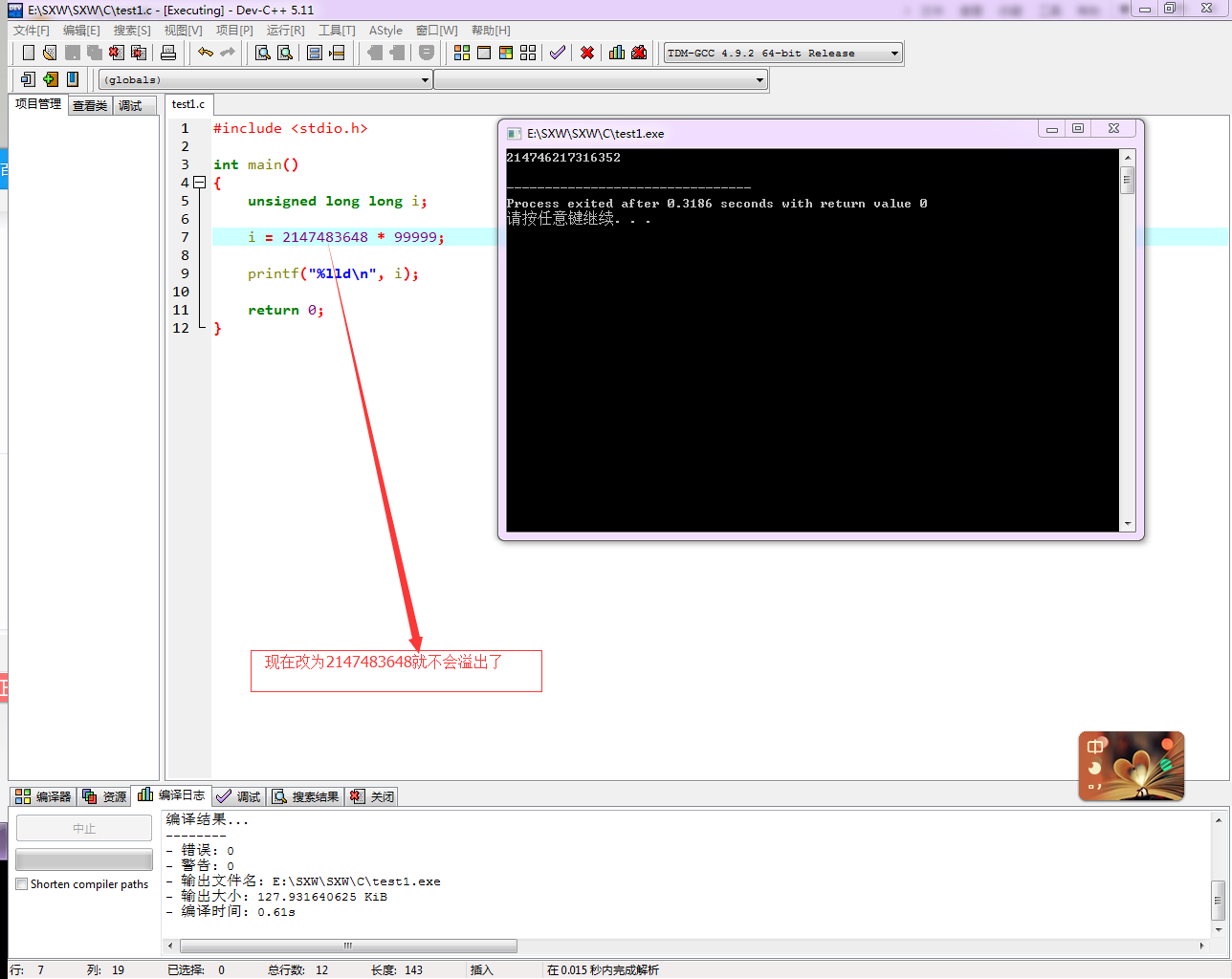The height and width of the screenshot is (979, 1232).
Task: Click the compile progress bar
Action: coord(84,859)
